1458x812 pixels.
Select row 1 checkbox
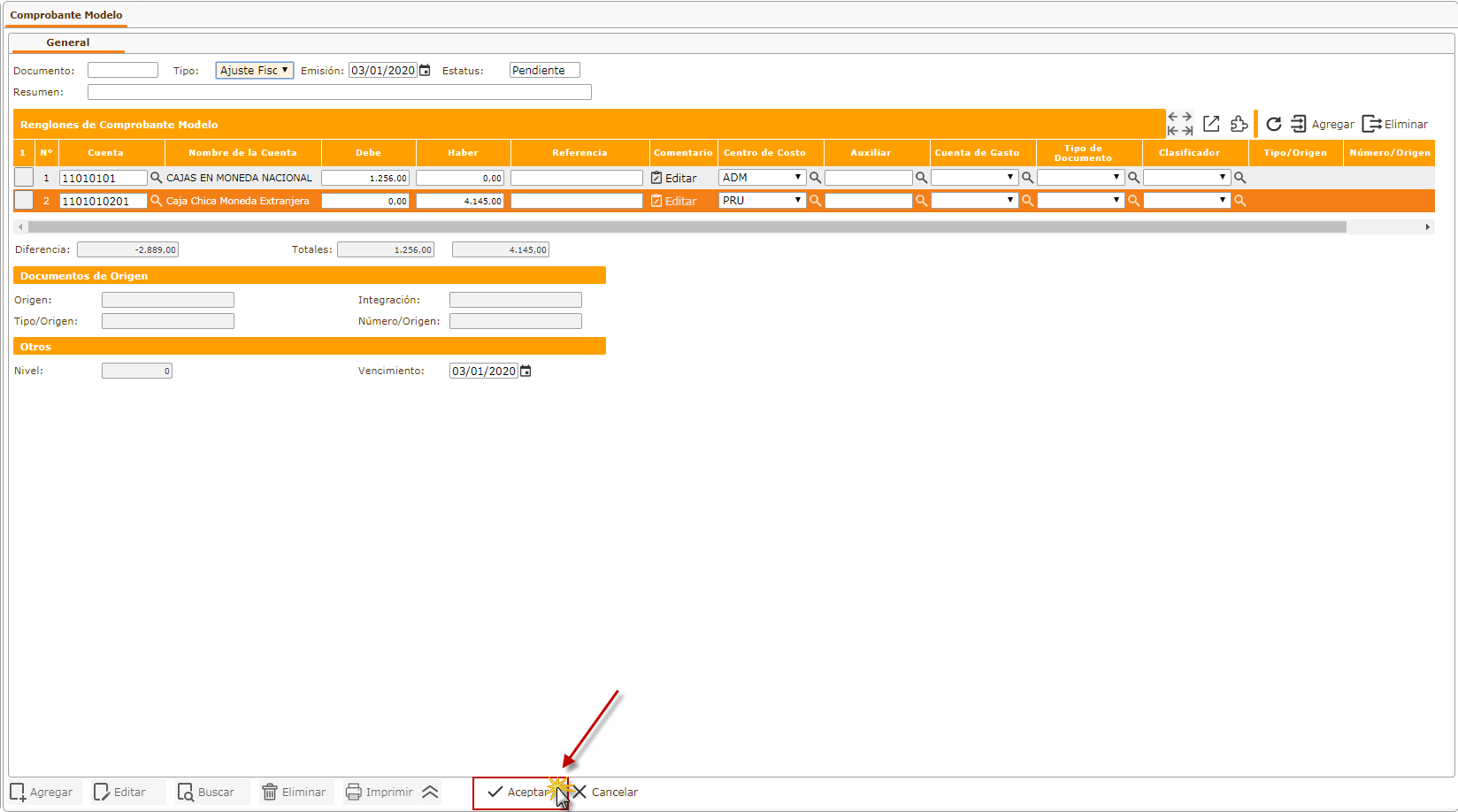click(24, 178)
